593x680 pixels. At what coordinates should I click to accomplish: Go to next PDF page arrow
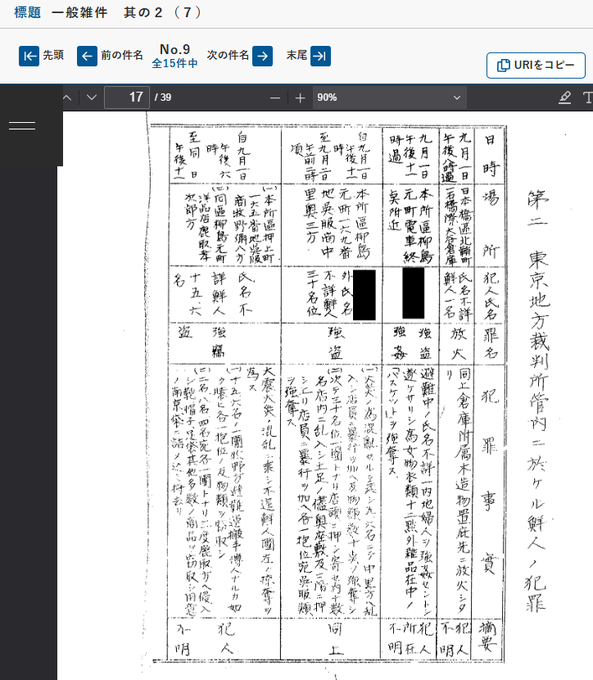tap(91, 98)
